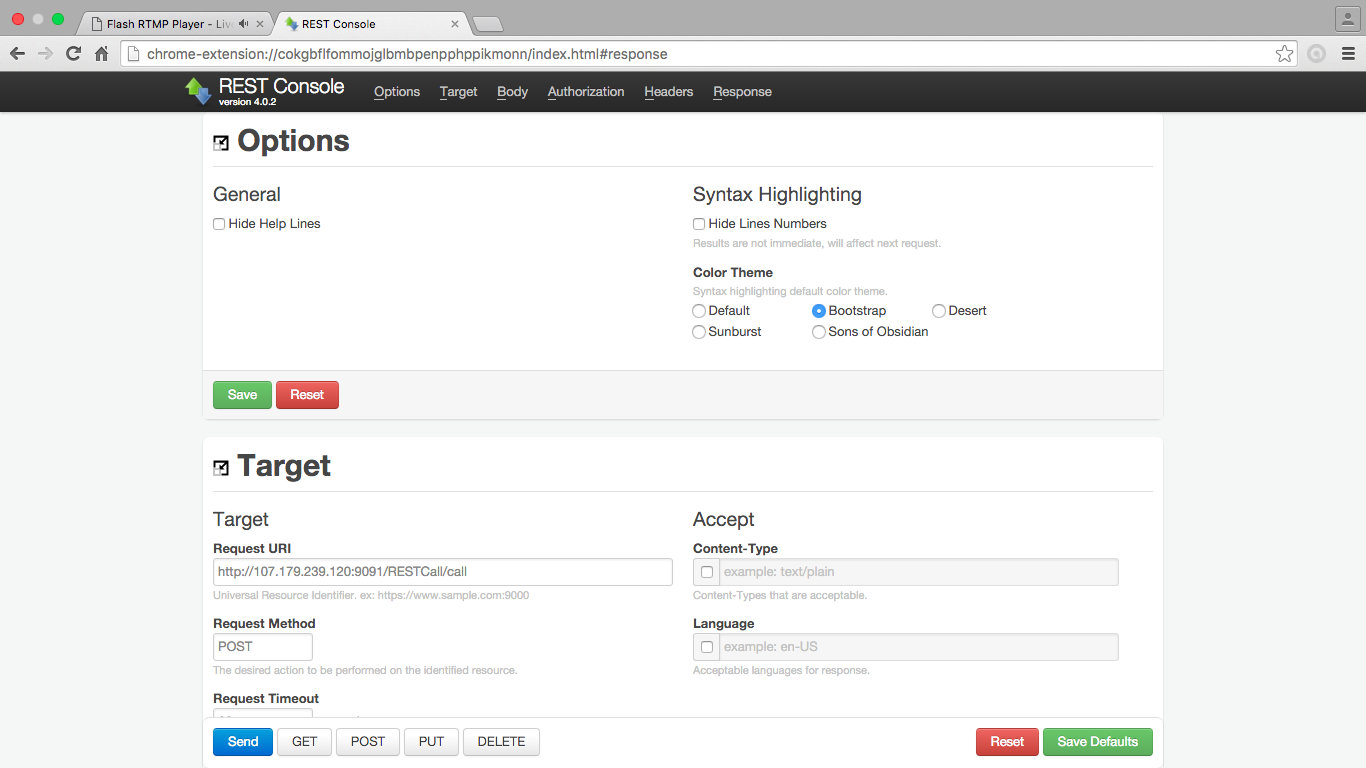Enable the Content-Type accept checkbox
The image size is (1366, 768).
point(707,572)
